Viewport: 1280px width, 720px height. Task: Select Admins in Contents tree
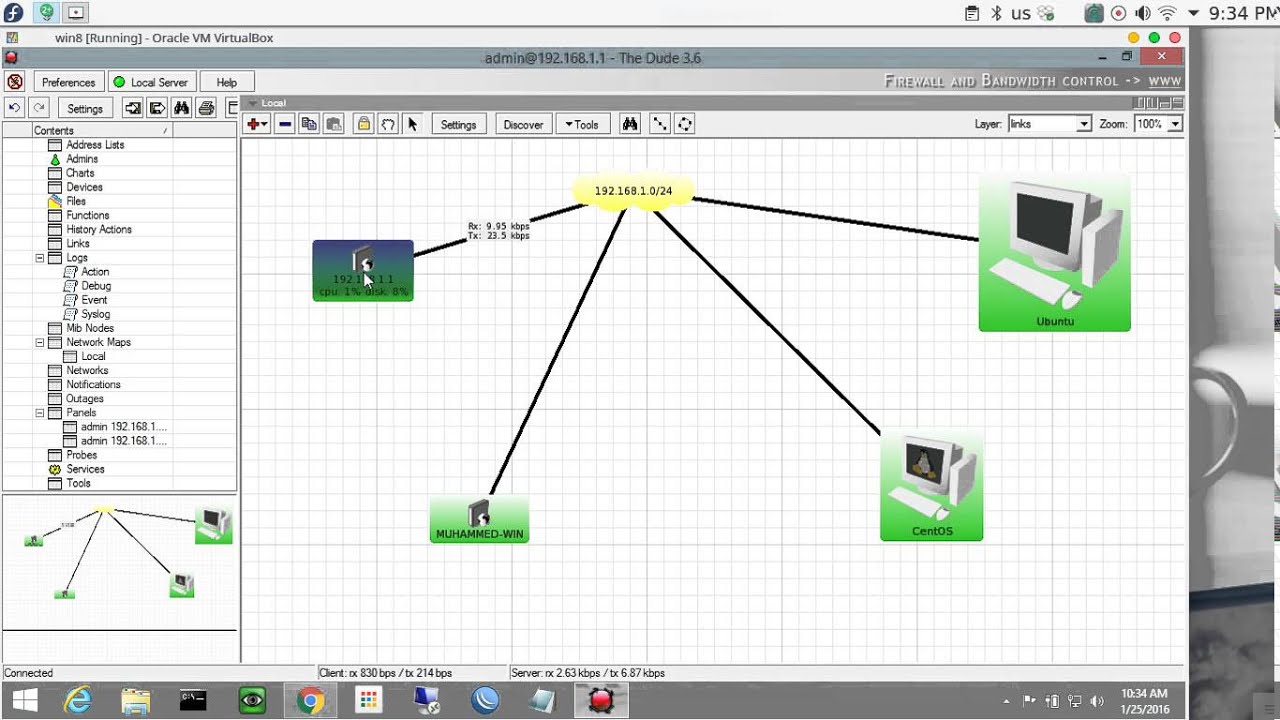(82, 159)
